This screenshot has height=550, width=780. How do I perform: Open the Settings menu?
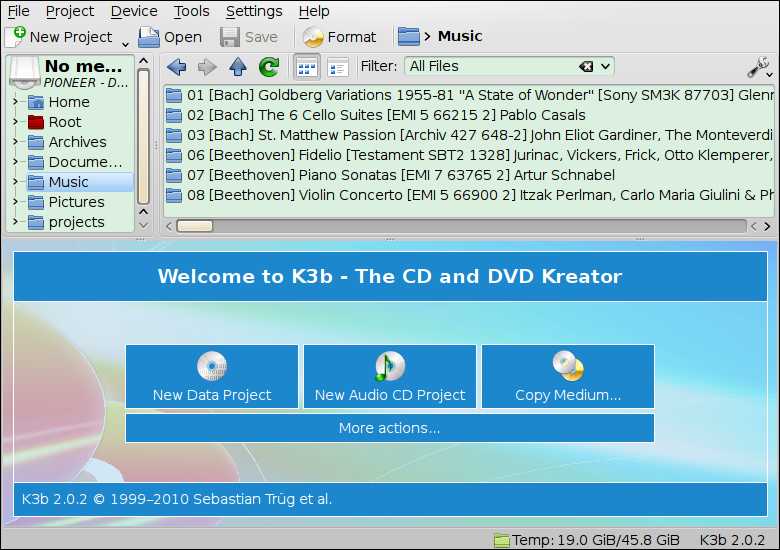click(254, 11)
